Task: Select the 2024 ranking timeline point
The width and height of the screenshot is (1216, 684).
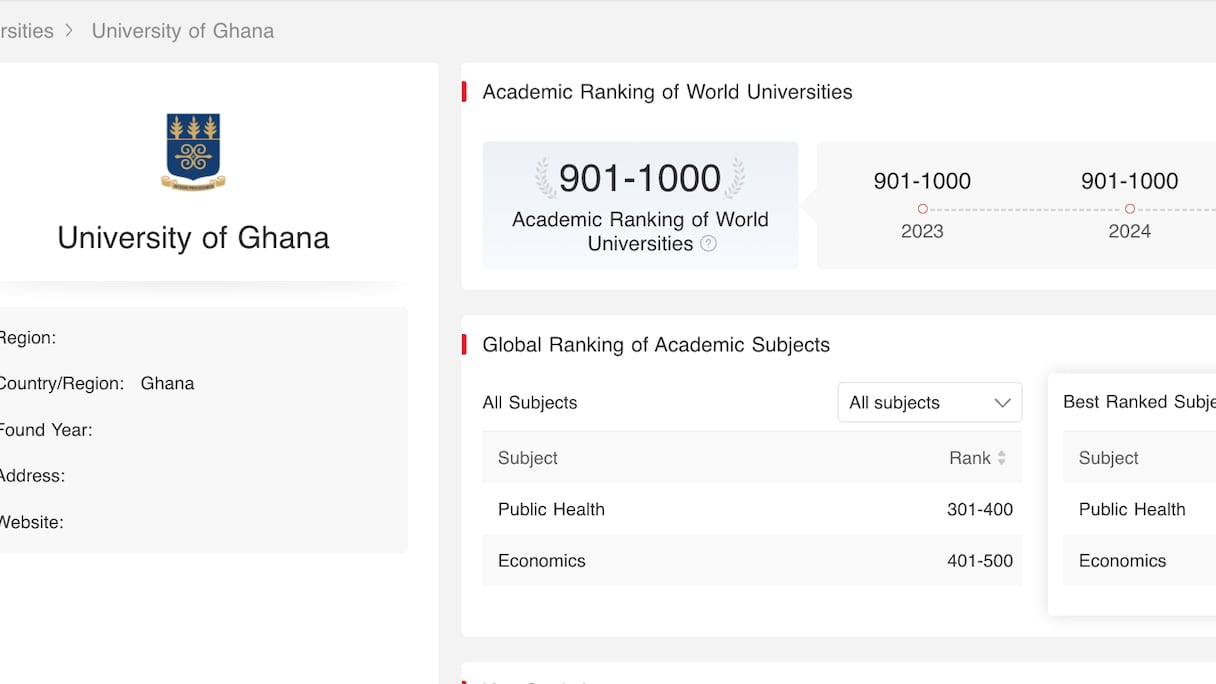Action: coord(1129,209)
